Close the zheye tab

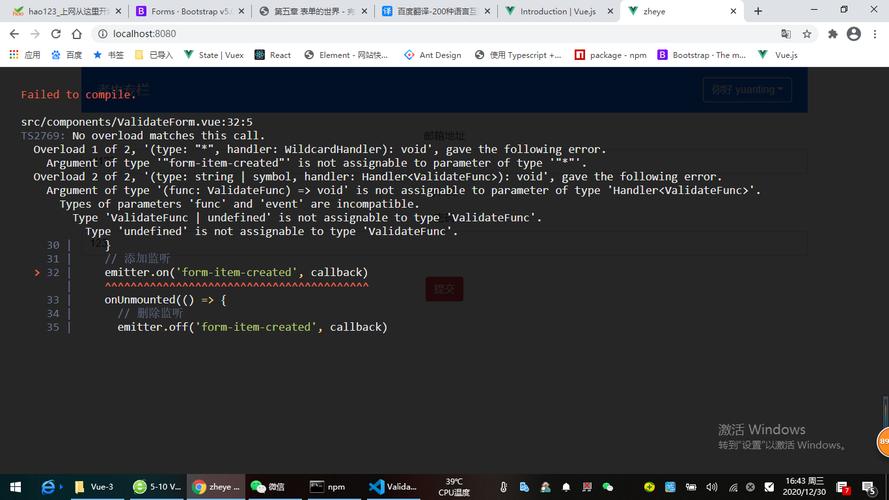coord(733,11)
